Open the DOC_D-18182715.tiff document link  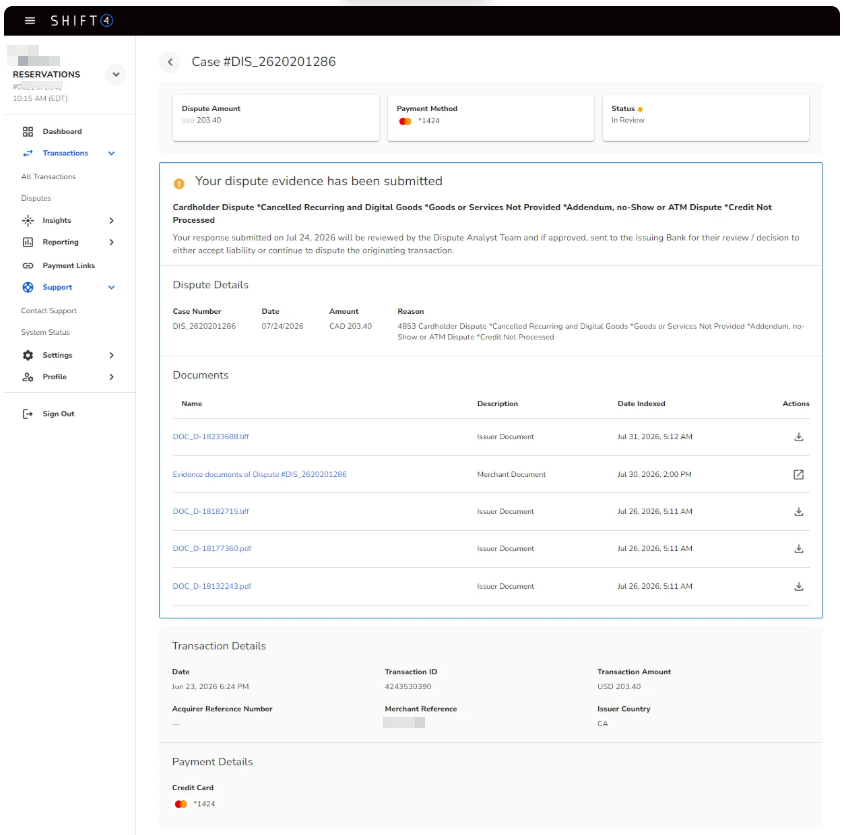(211, 511)
